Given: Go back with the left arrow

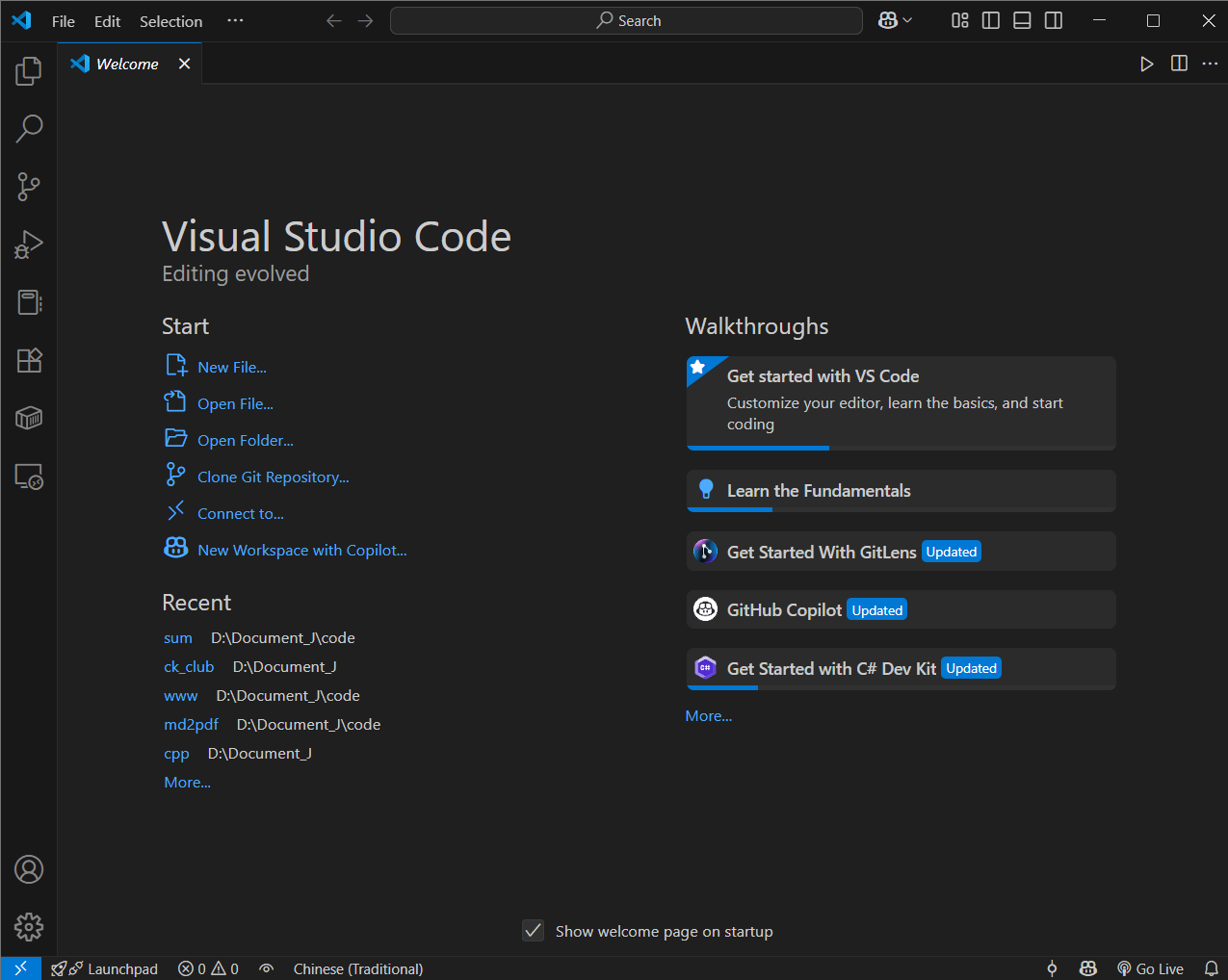Looking at the screenshot, I should 334,21.
